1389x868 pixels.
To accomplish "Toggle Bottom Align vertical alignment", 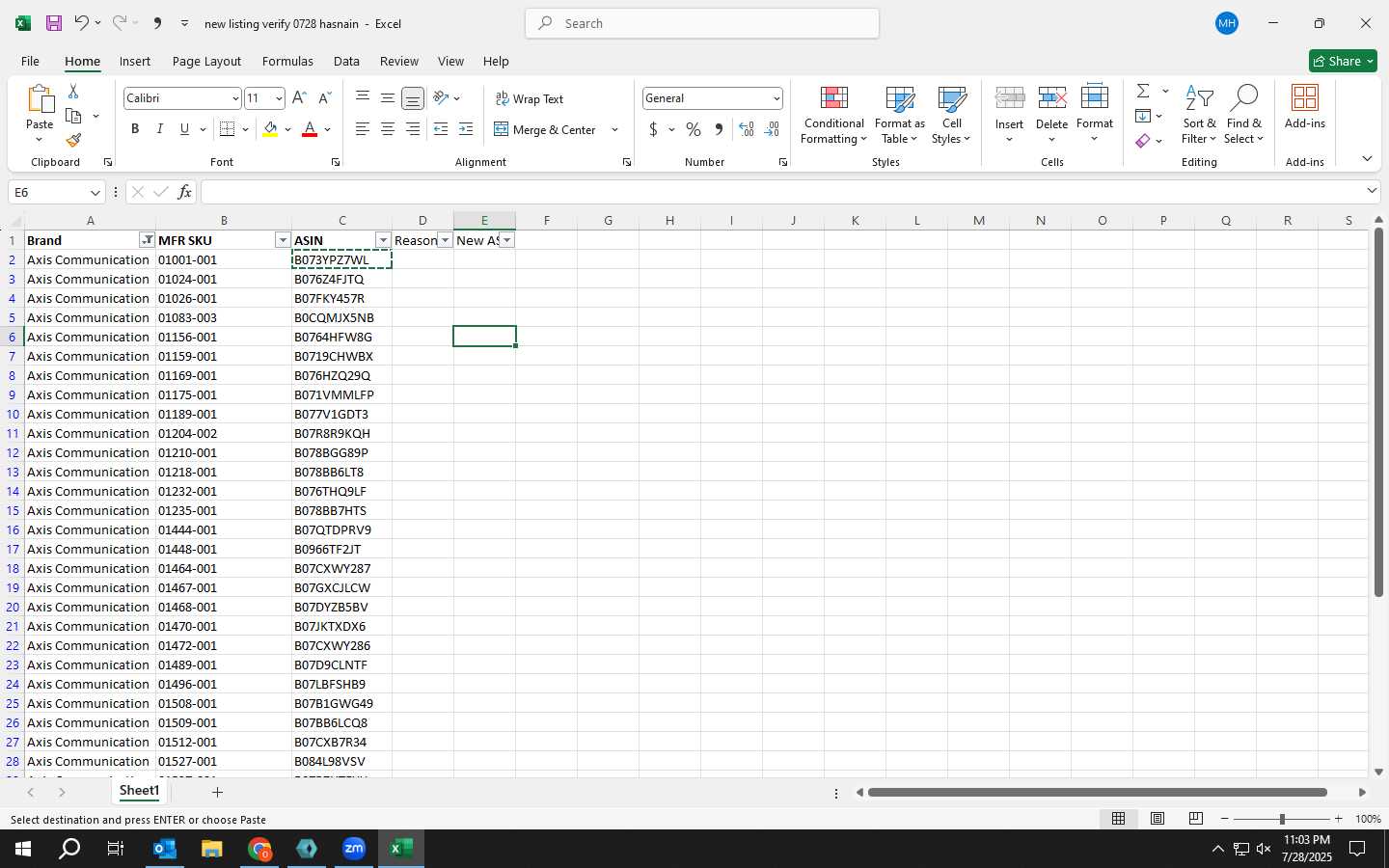I will pyautogui.click(x=412, y=97).
